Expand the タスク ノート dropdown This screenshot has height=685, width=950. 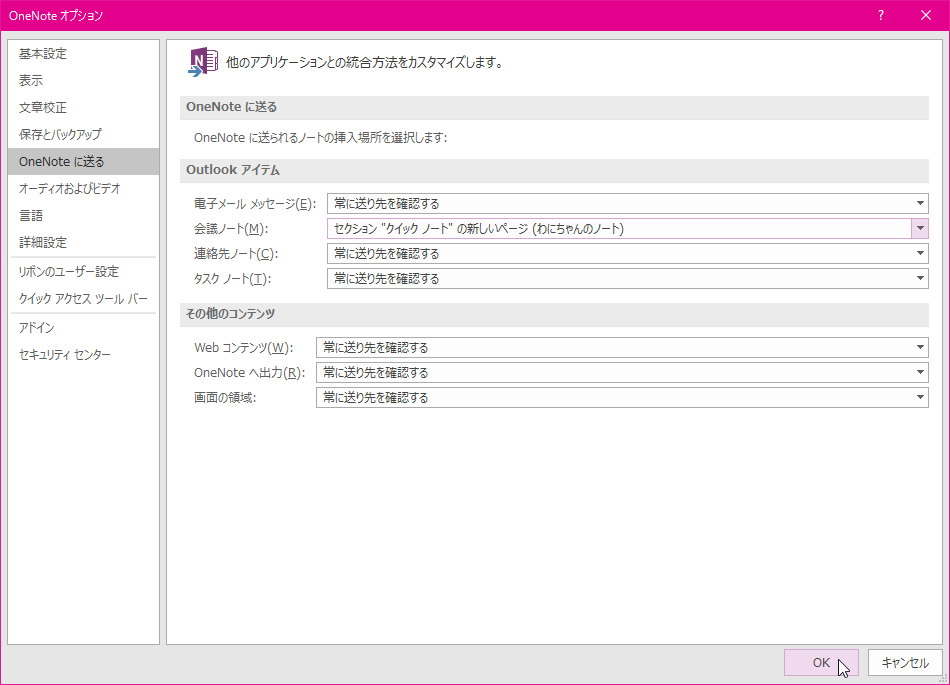(627, 278)
